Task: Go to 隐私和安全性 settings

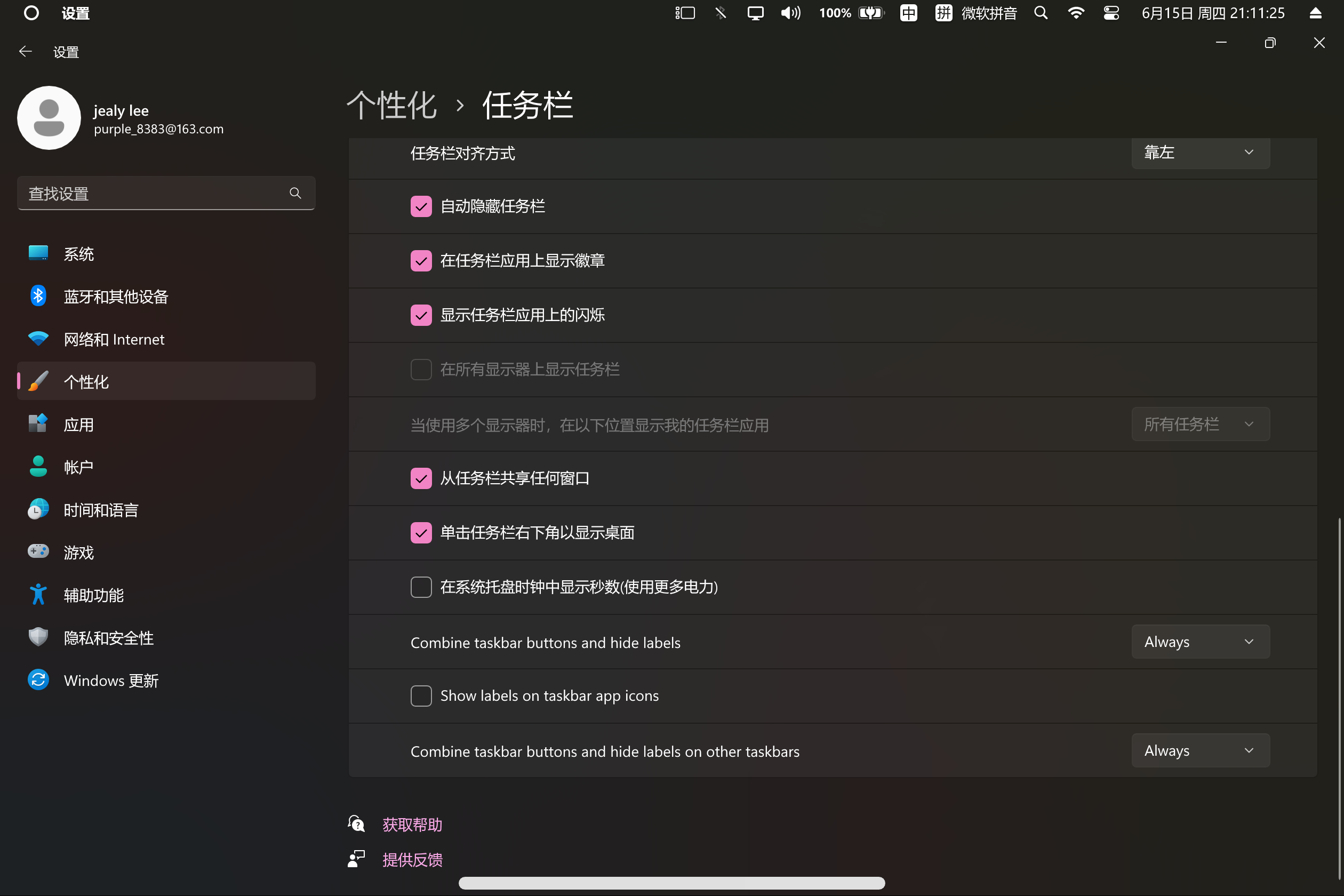Action: point(166,637)
